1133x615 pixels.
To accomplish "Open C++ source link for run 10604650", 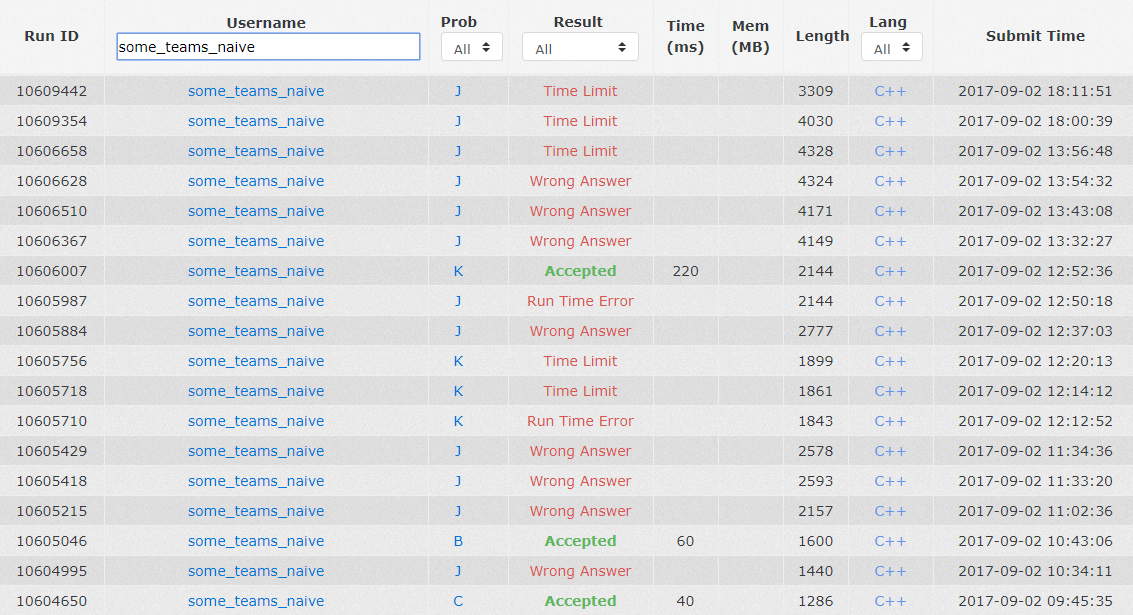I will pyautogui.click(x=890, y=601).
